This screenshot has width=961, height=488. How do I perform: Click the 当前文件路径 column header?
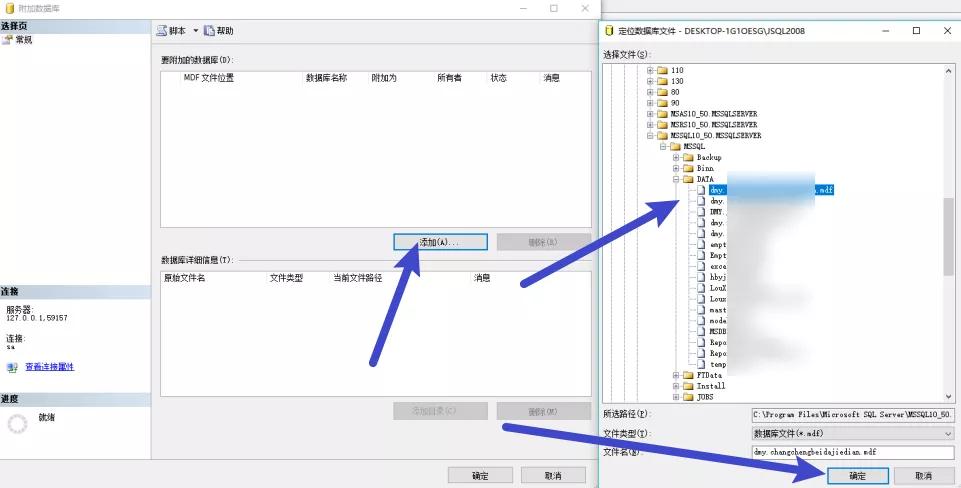pos(357,278)
